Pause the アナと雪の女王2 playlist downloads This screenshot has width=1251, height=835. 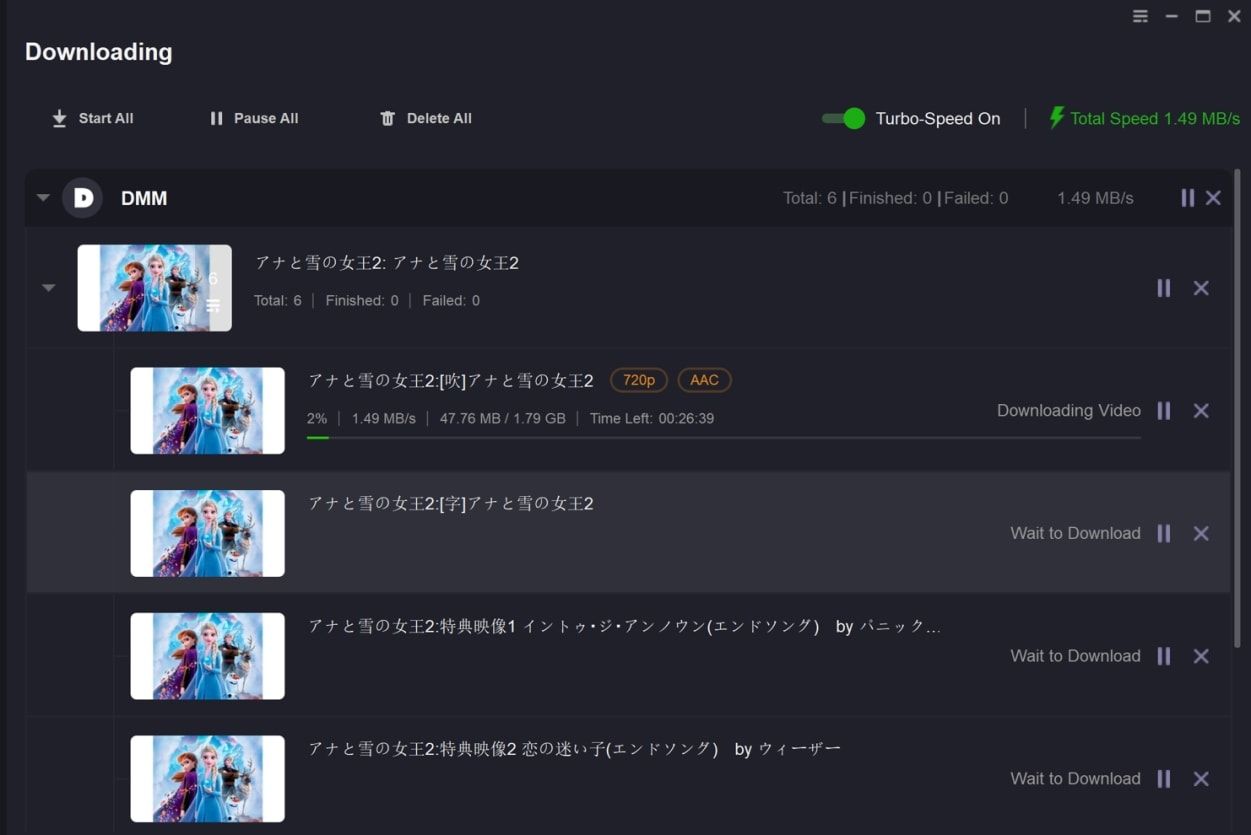click(x=1163, y=288)
